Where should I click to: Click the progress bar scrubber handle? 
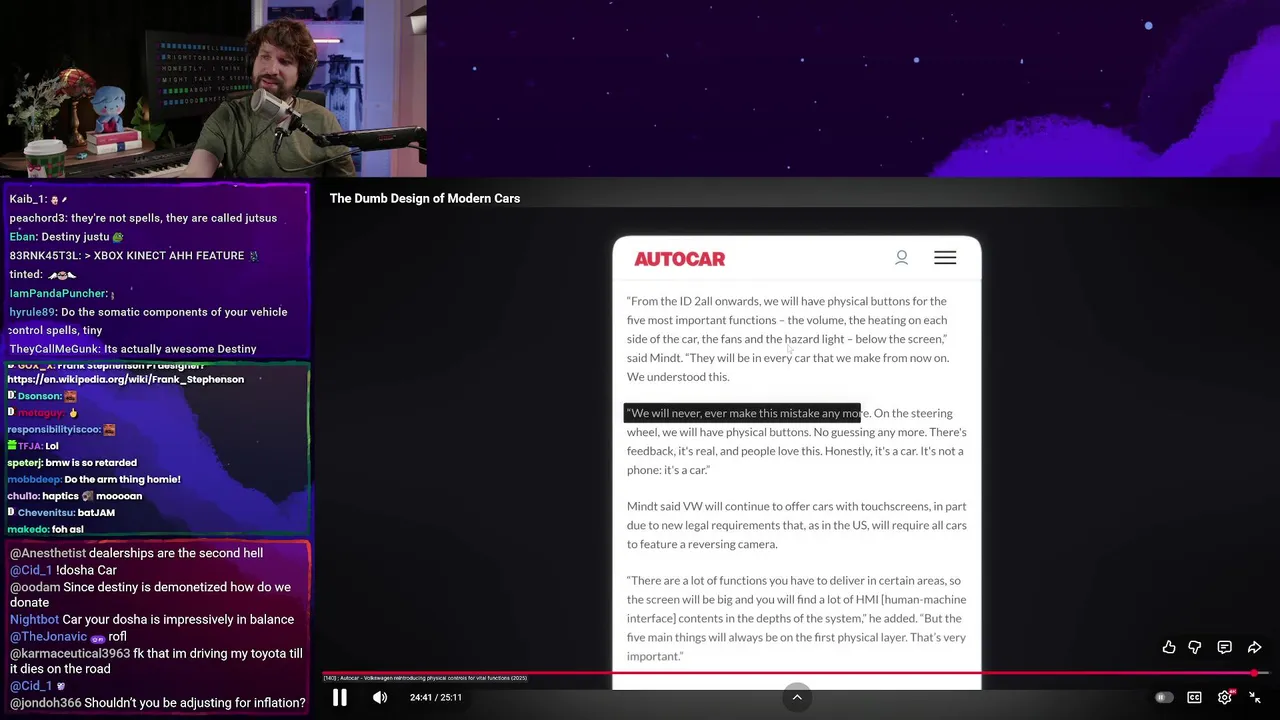point(1254,673)
